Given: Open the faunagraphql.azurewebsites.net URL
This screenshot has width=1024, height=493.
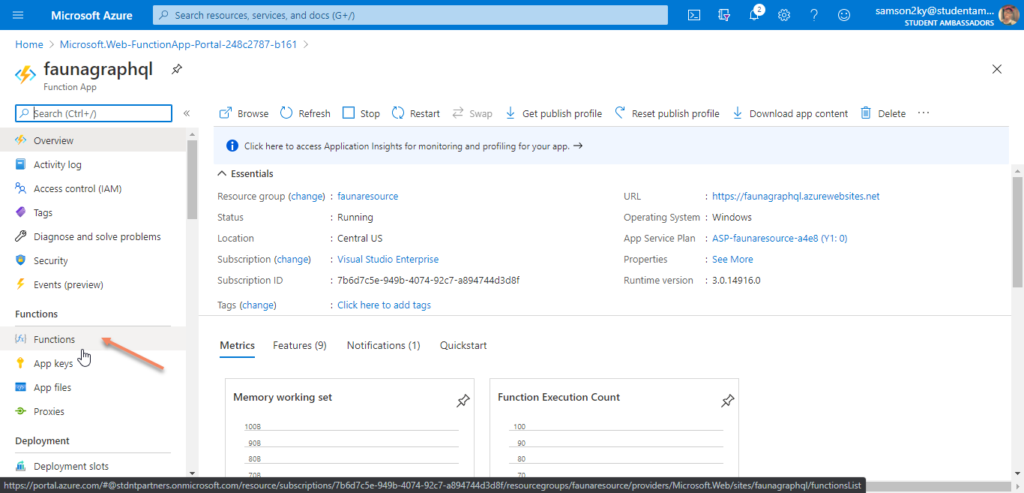Looking at the screenshot, I should coord(796,196).
